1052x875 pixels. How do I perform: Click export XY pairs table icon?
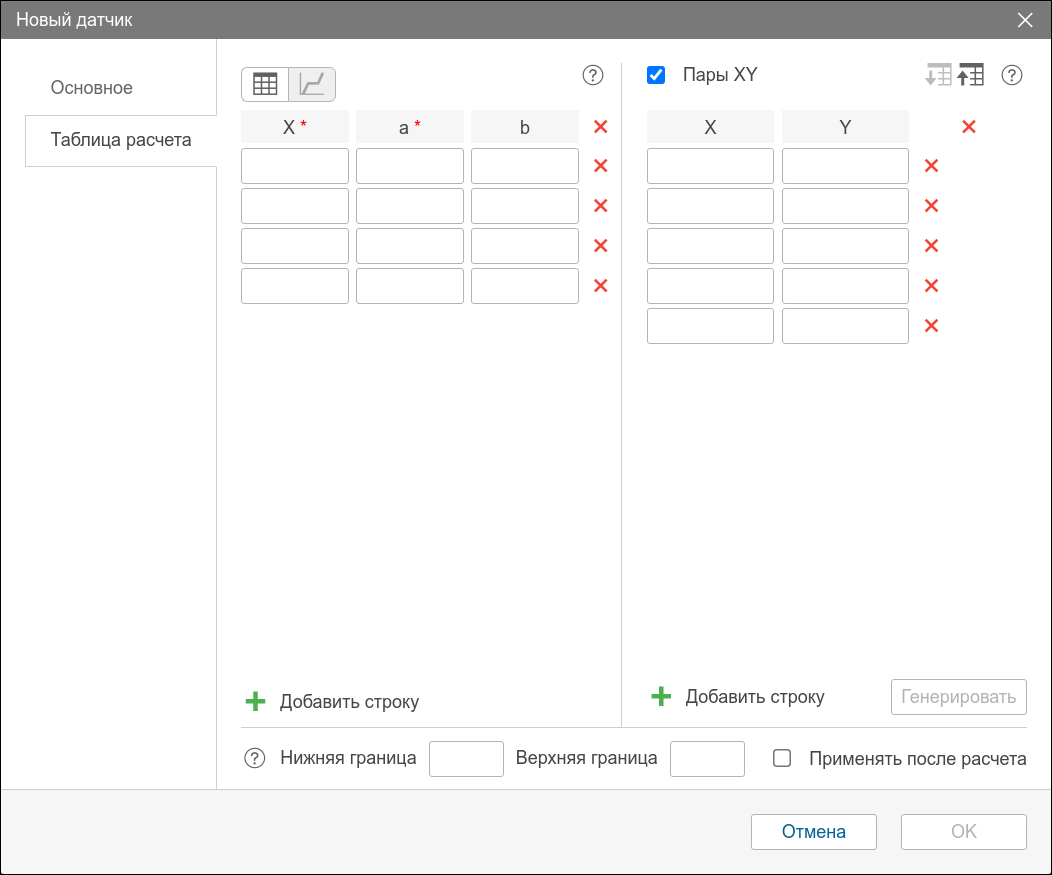click(x=971, y=75)
